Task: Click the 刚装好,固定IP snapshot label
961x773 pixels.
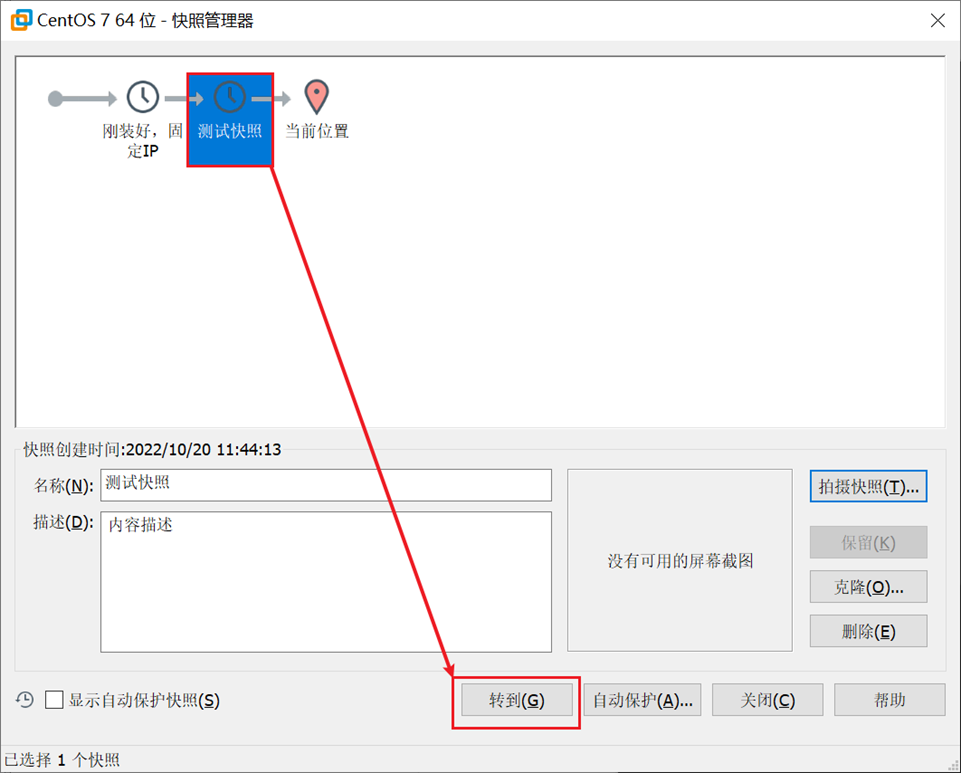Action: click(143, 140)
